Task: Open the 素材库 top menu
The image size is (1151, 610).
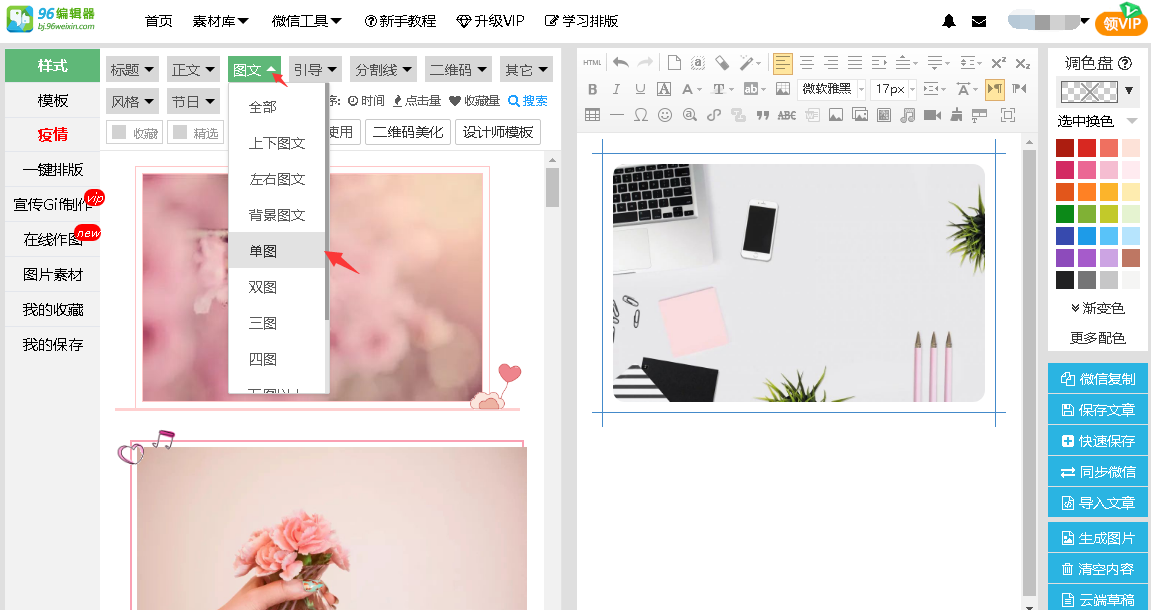Action: coord(220,21)
